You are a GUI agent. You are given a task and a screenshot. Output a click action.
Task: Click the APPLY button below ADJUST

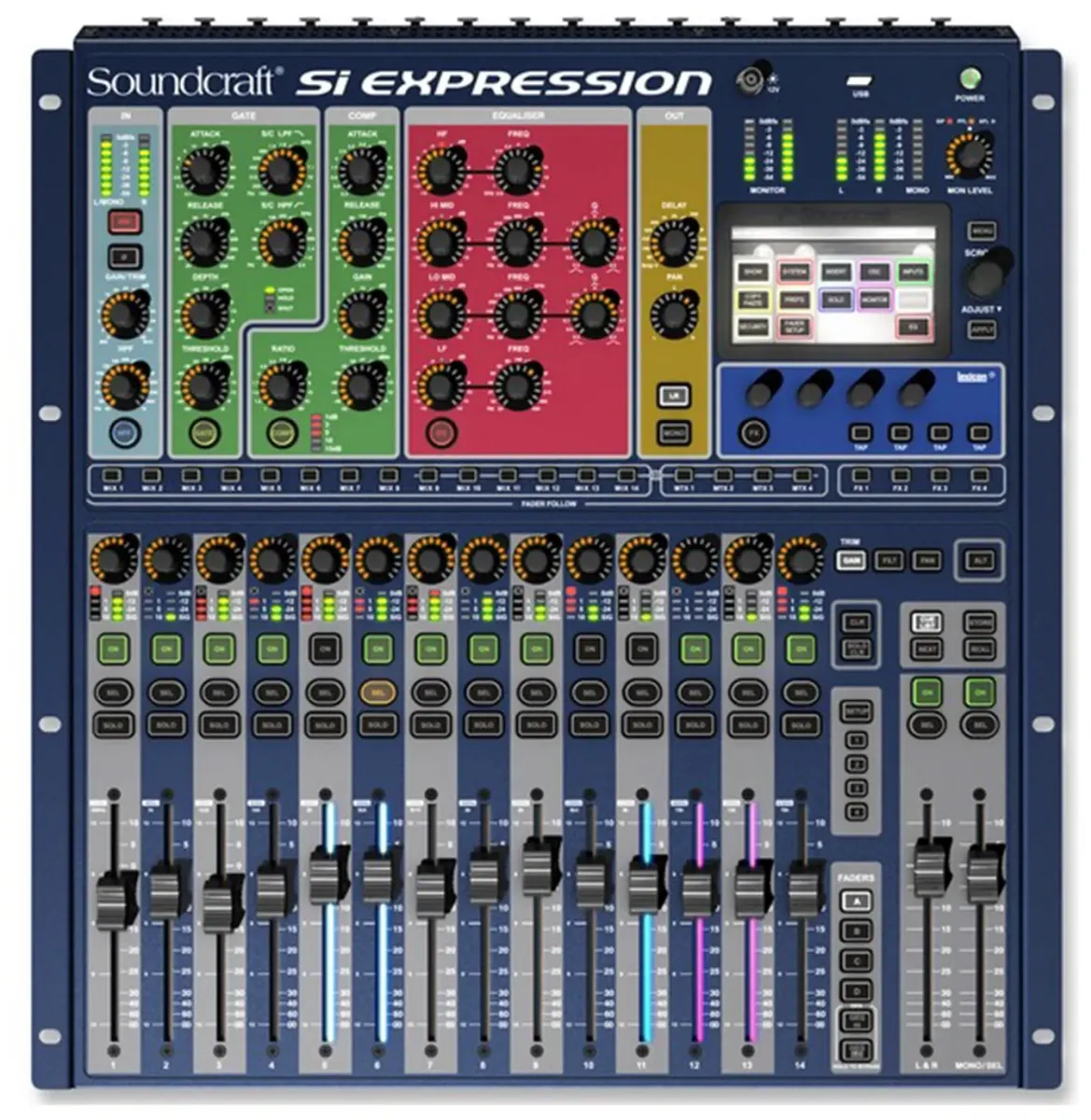click(981, 329)
